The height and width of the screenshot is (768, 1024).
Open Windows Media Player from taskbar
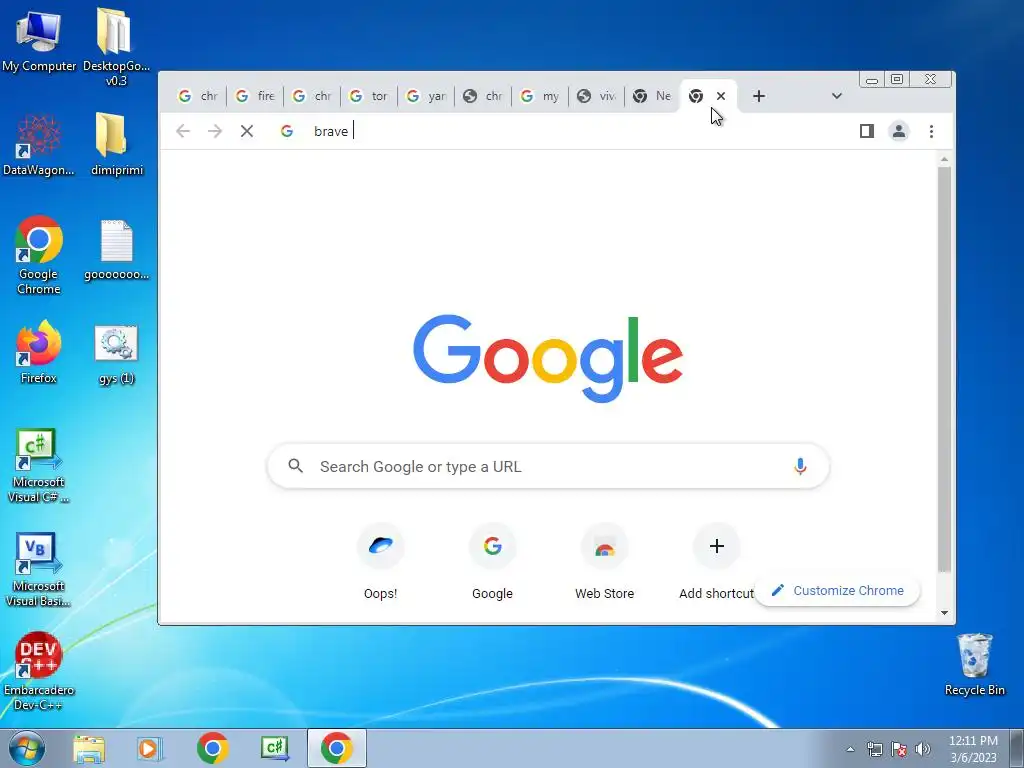150,748
